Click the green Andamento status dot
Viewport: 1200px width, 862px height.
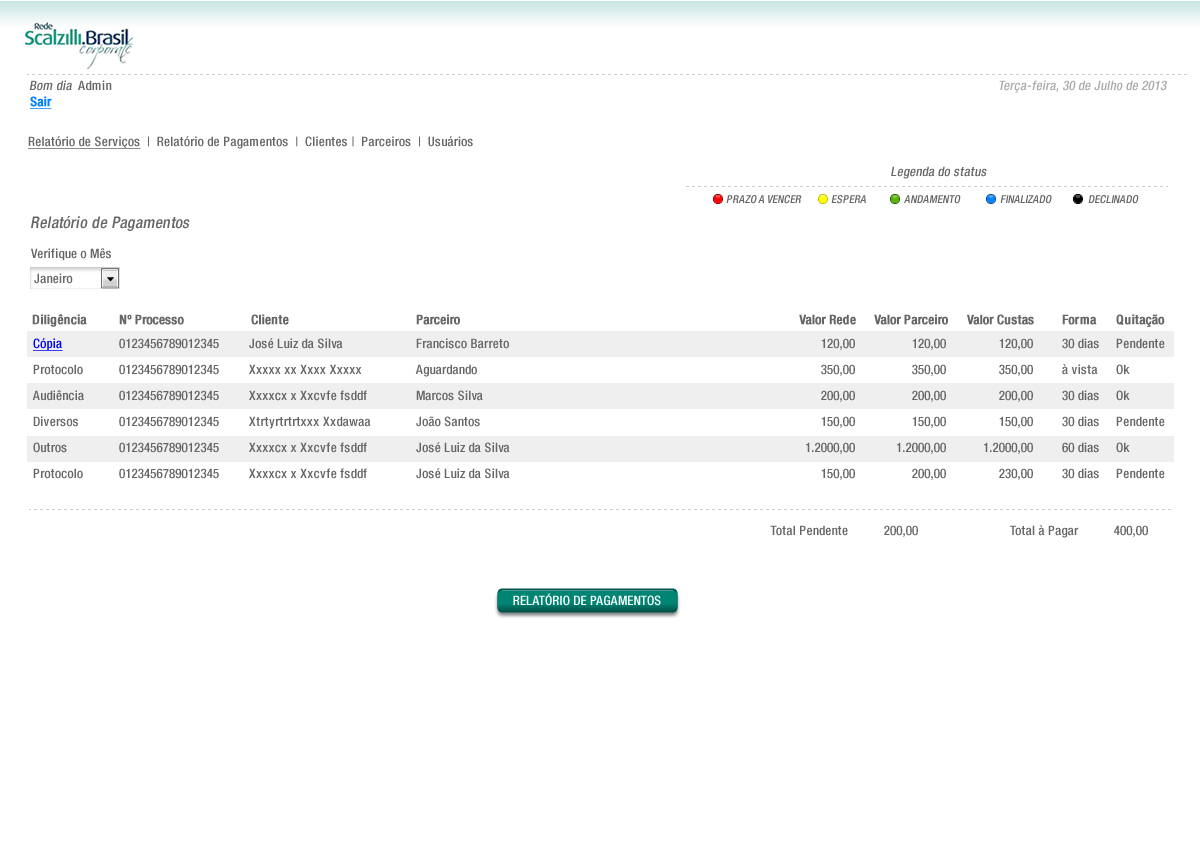point(895,199)
